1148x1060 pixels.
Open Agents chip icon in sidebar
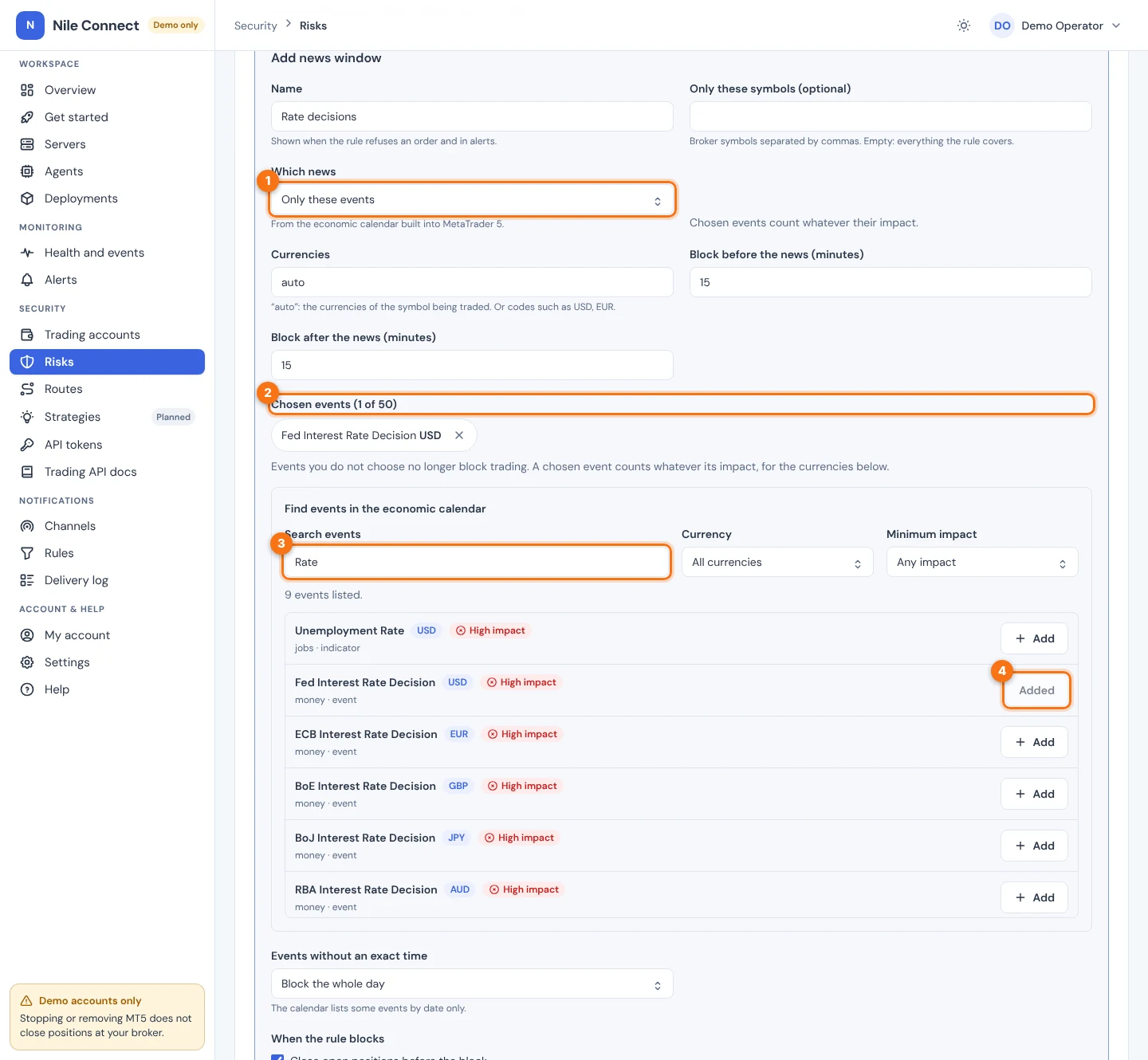pos(27,171)
